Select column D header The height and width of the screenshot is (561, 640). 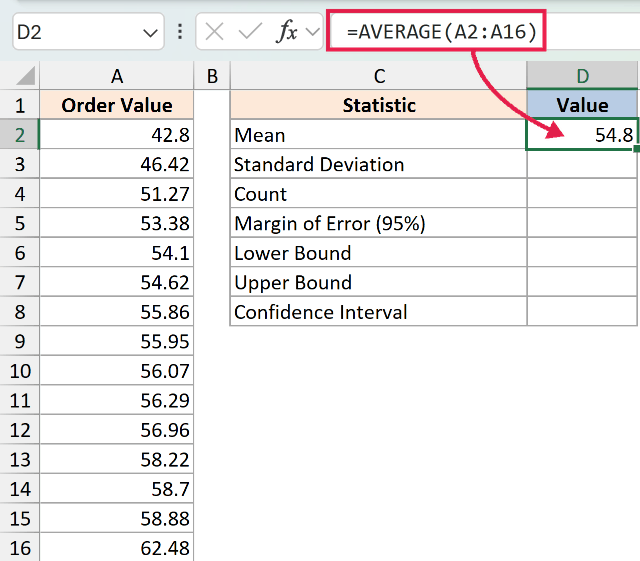tap(582, 76)
